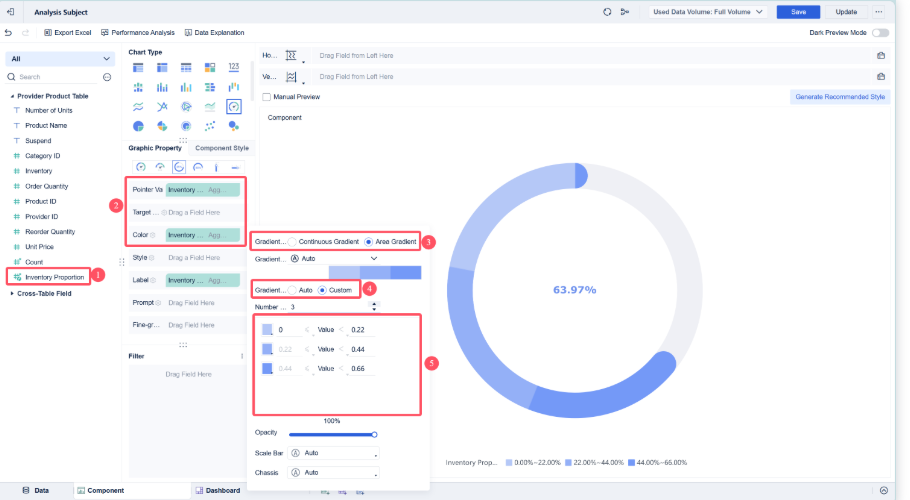The height and width of the screenshot is (500, 910).
Task: Expand the Cross-Table Field tree node
Action: [x=13, y=293]
